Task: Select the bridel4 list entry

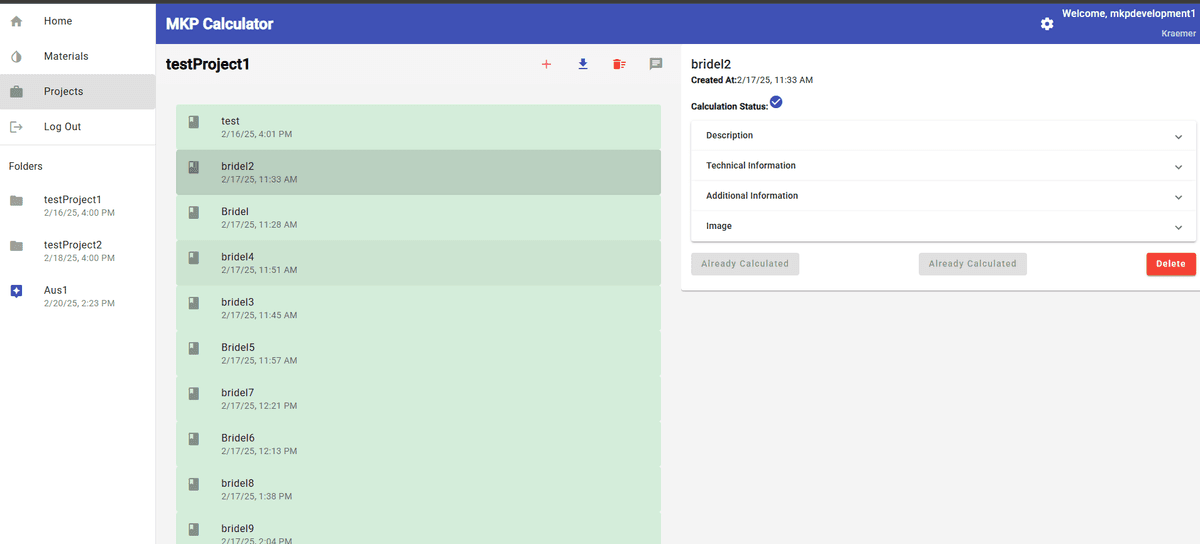Action: [418, 263]
